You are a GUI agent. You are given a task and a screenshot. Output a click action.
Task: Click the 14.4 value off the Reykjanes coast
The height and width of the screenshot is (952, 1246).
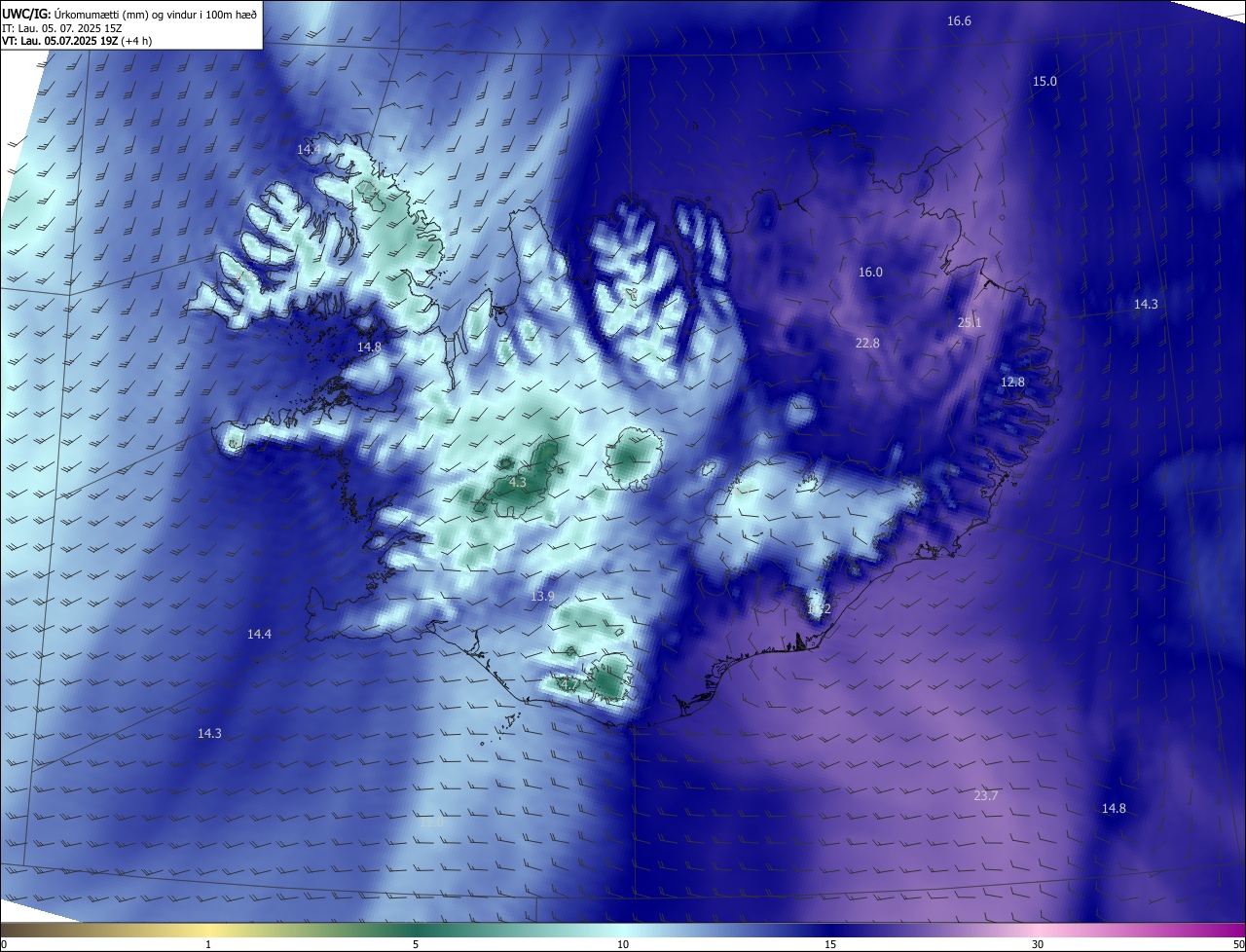[259, 635]
